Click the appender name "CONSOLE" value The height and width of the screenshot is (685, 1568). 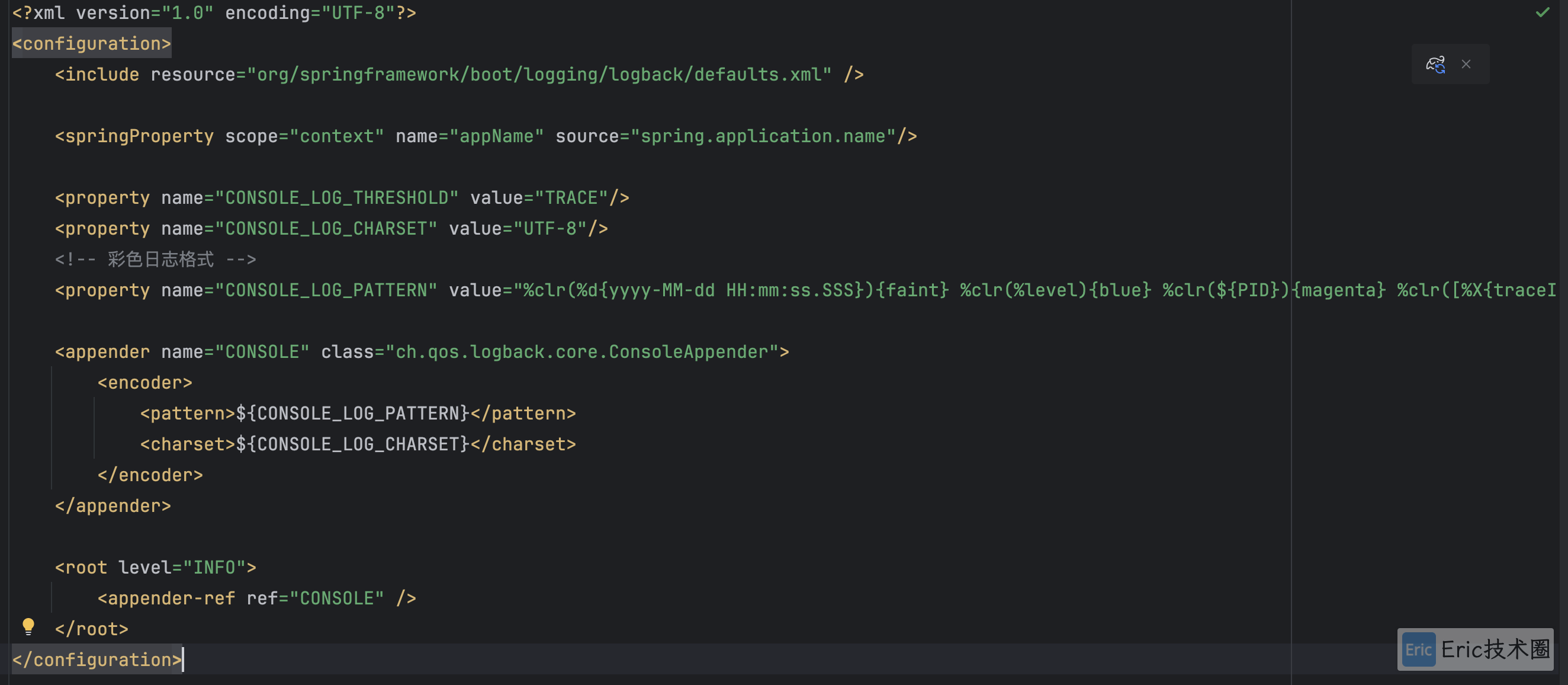[x=262, y=352]
